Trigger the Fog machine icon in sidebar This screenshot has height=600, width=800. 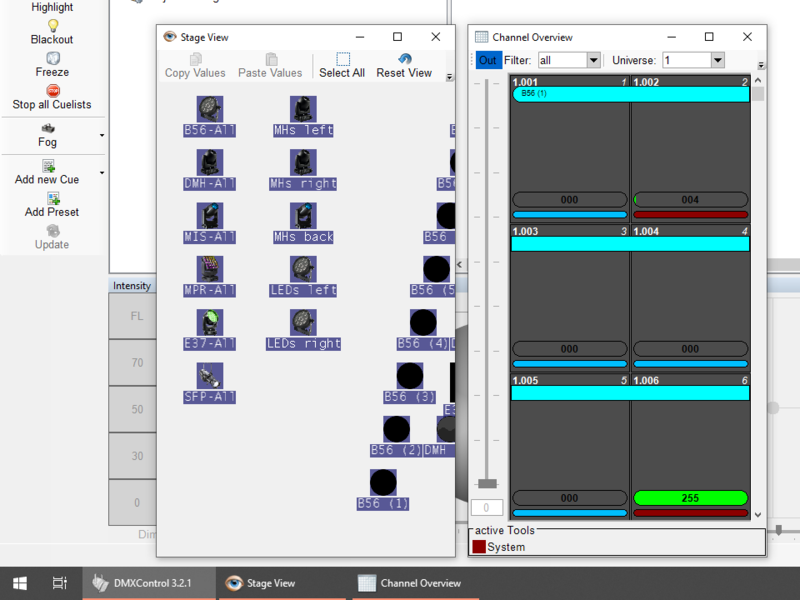(46, 128)
